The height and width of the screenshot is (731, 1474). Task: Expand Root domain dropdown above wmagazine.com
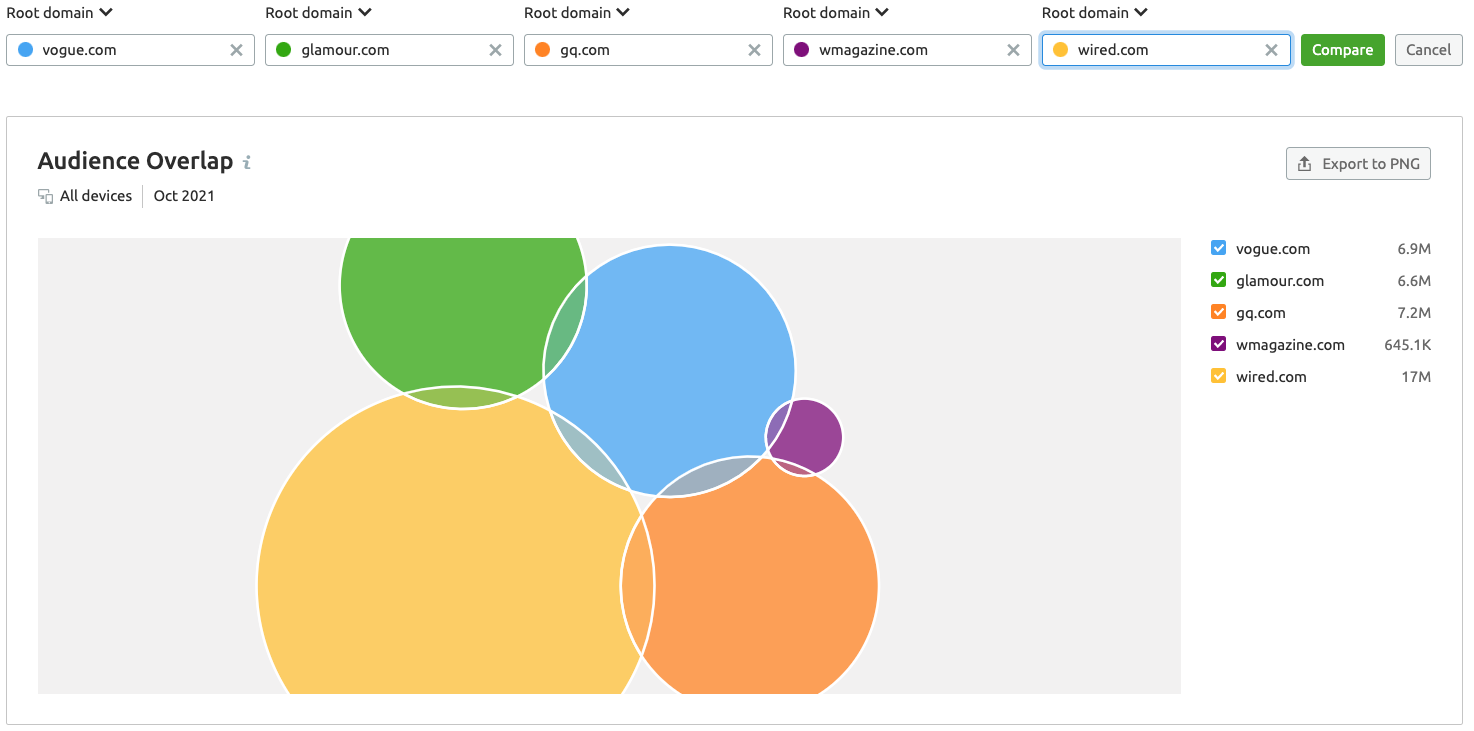[x=836, y=13]
